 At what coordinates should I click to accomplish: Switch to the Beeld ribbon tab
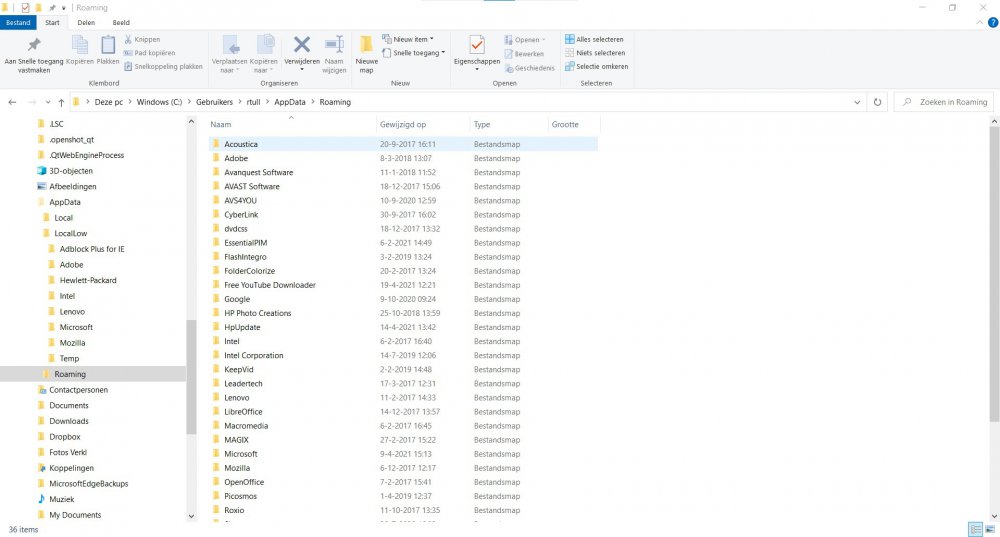click(120, 22)
